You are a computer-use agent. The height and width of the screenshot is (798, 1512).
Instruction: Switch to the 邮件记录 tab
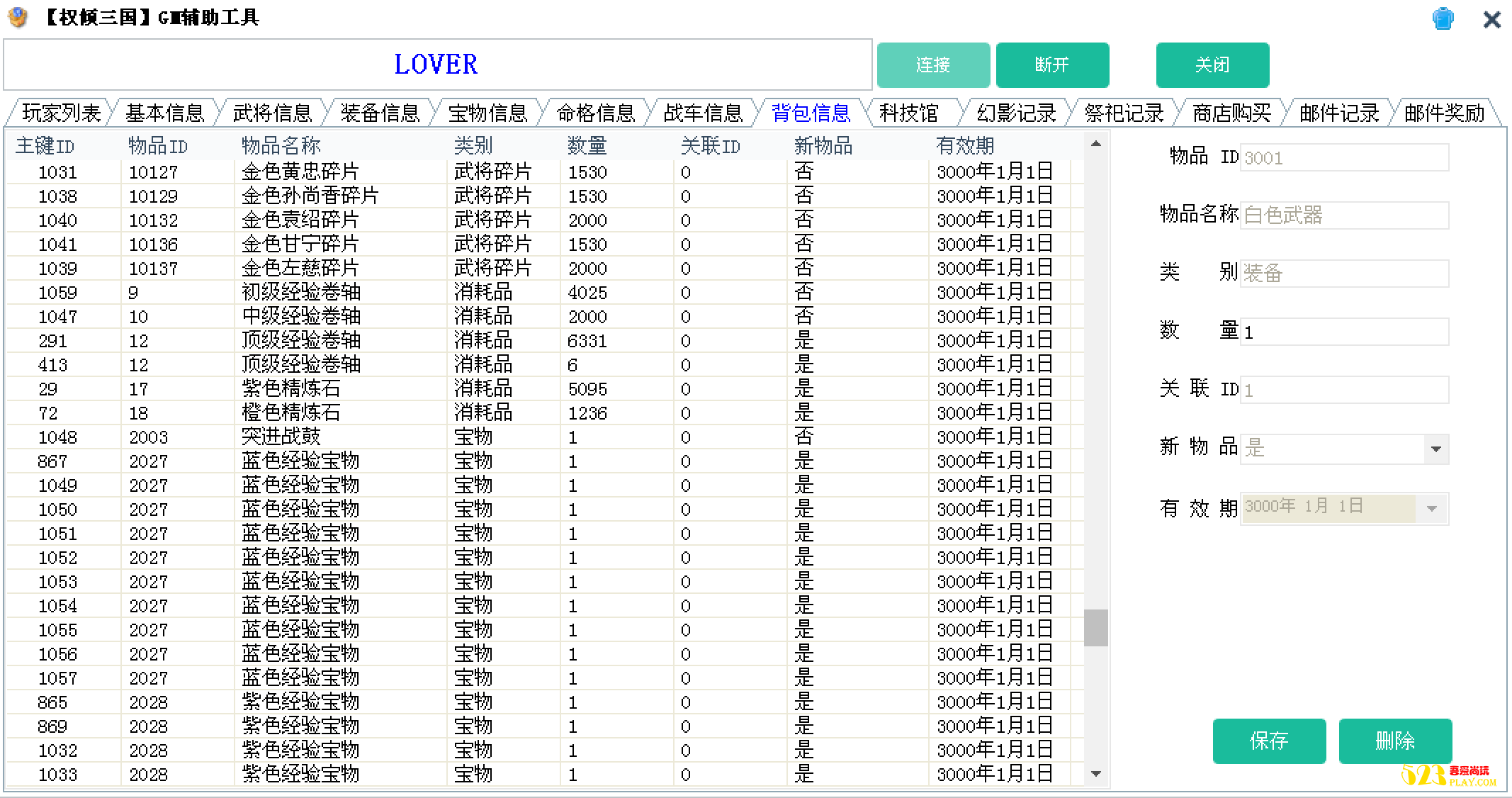(1339, 113)
